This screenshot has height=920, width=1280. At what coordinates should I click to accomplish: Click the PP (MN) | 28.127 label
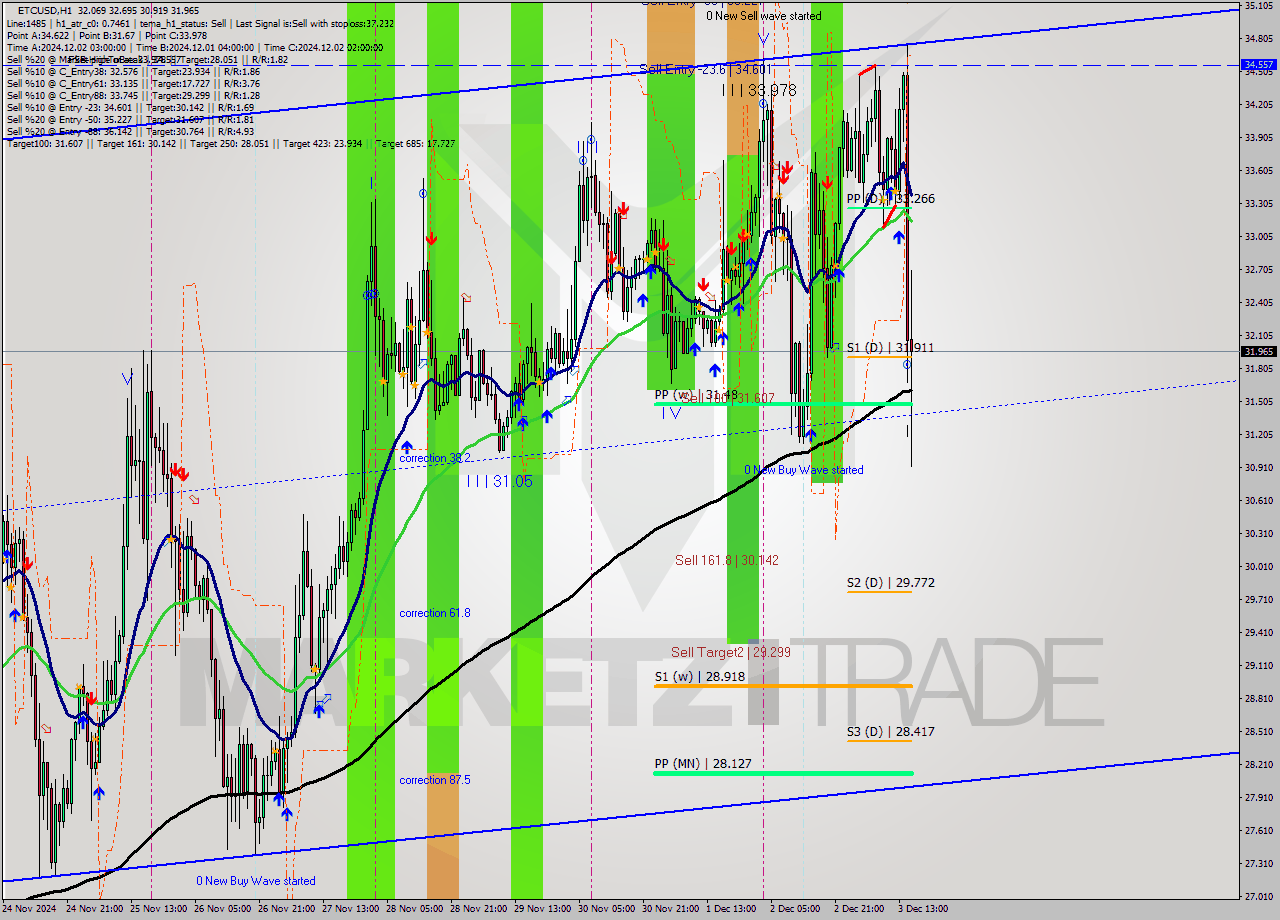click(x=703, y=764)
